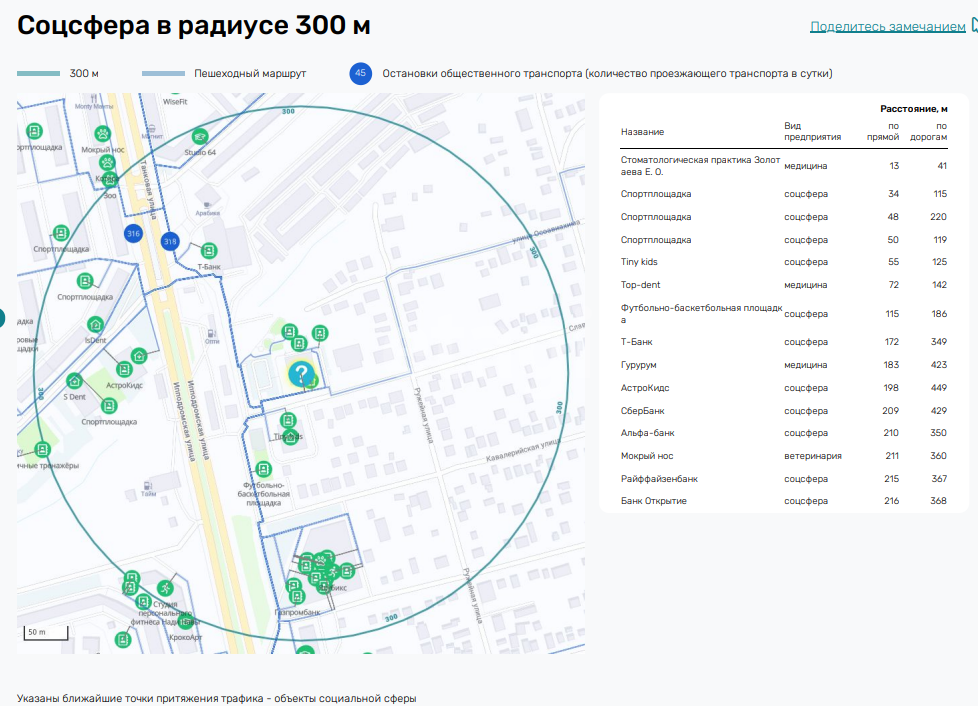This screenshot has height=706, width=978.
Task: Click the central question mark location marker
Action: tap(301, 375)
